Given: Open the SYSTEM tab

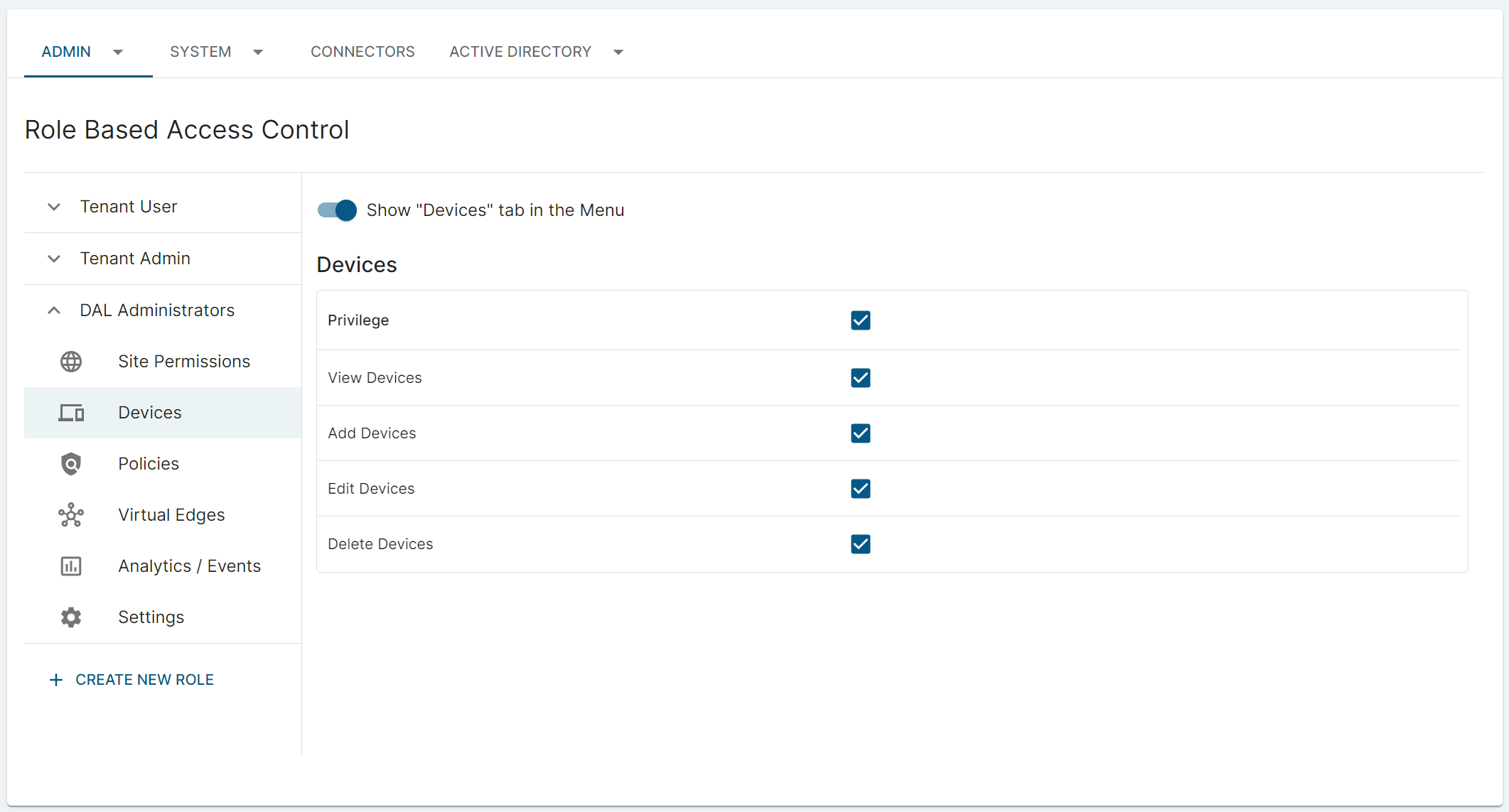Looking at the screenshot, I should click(200, 52).
